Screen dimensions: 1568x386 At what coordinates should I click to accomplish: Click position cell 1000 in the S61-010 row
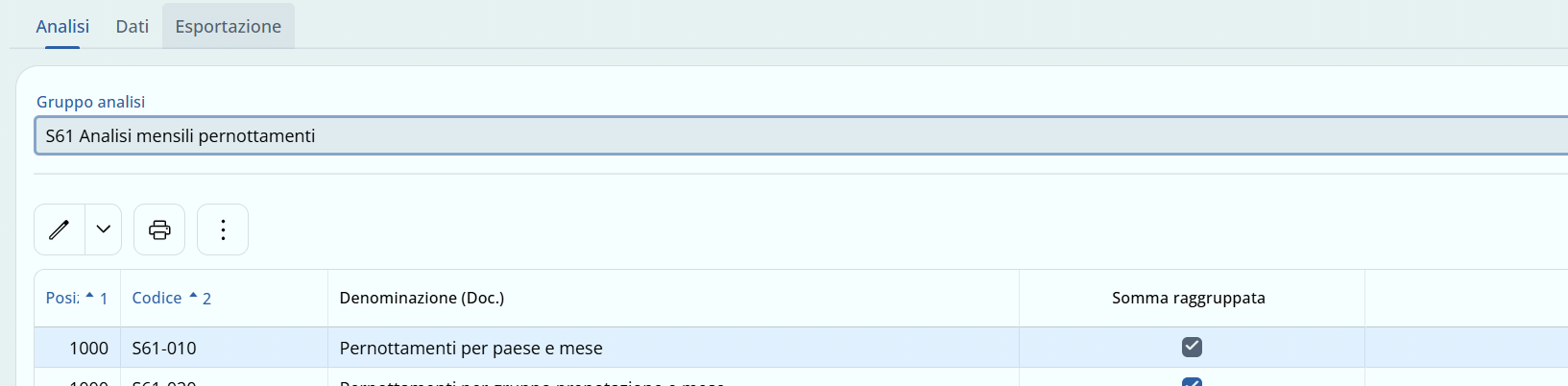pyautogui.click(x=88, y=349)
